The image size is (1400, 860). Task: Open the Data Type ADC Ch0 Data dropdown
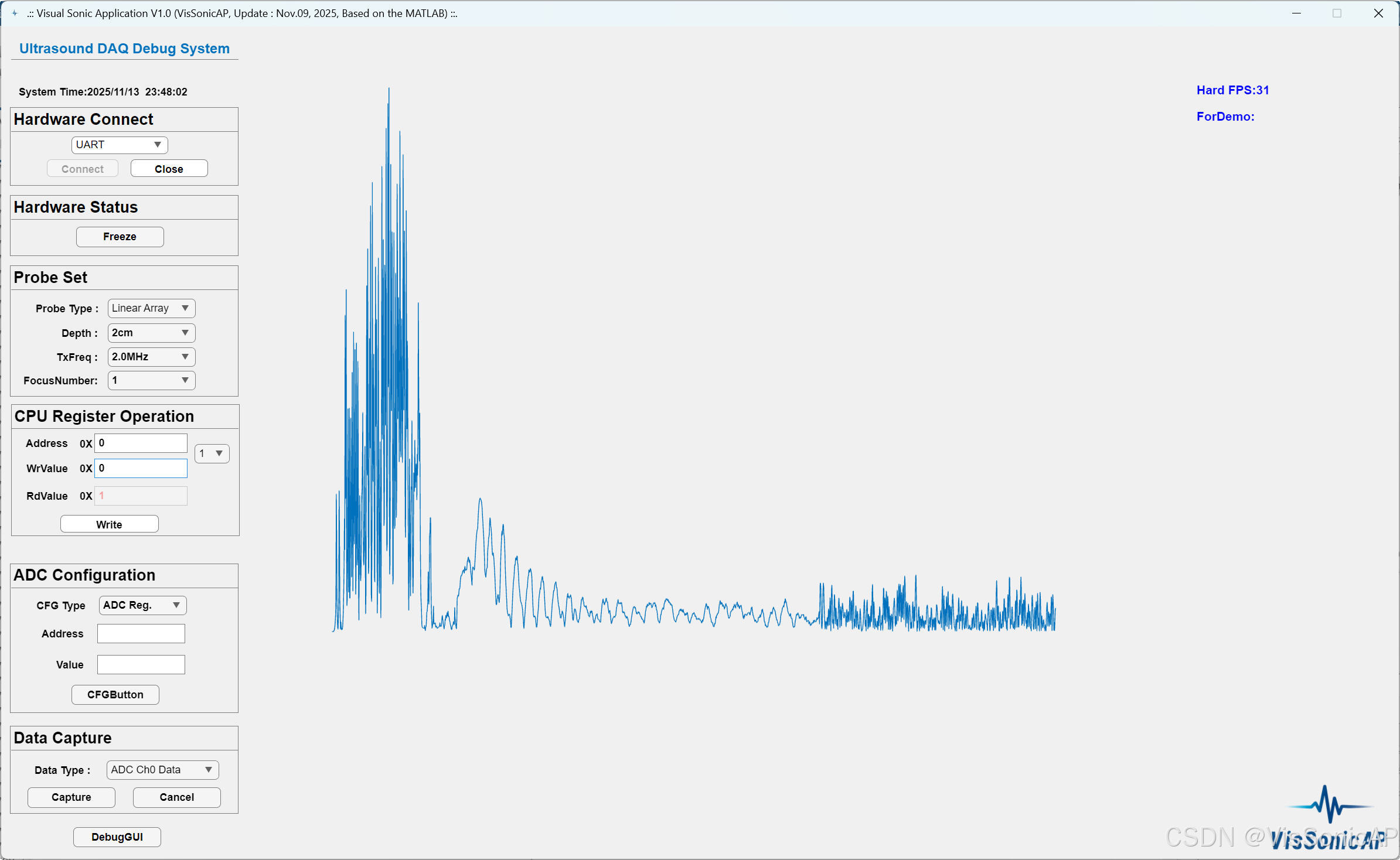point(162,770)
